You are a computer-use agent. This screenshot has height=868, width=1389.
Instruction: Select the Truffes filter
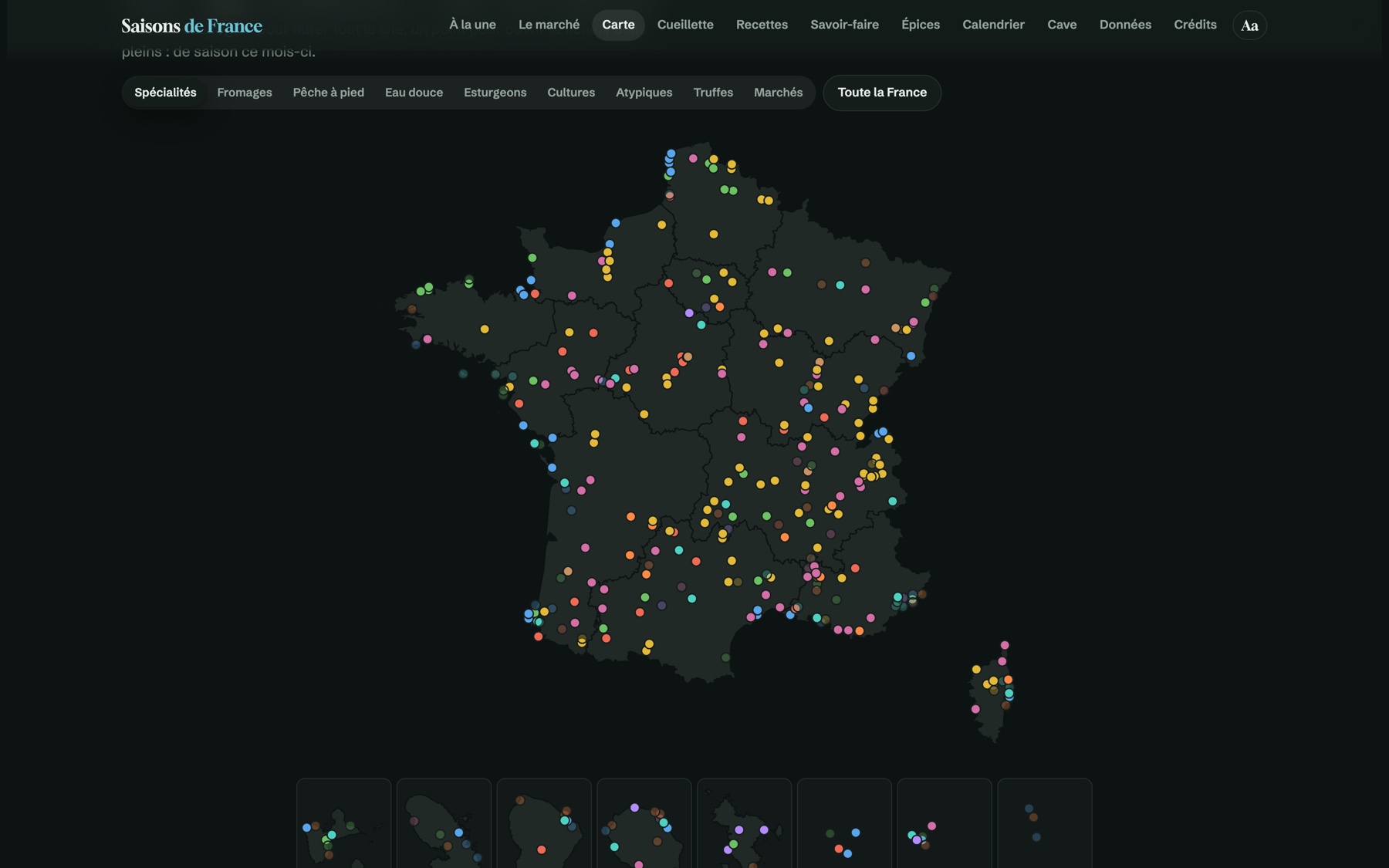pyautogui.click(x=713, y=93)
